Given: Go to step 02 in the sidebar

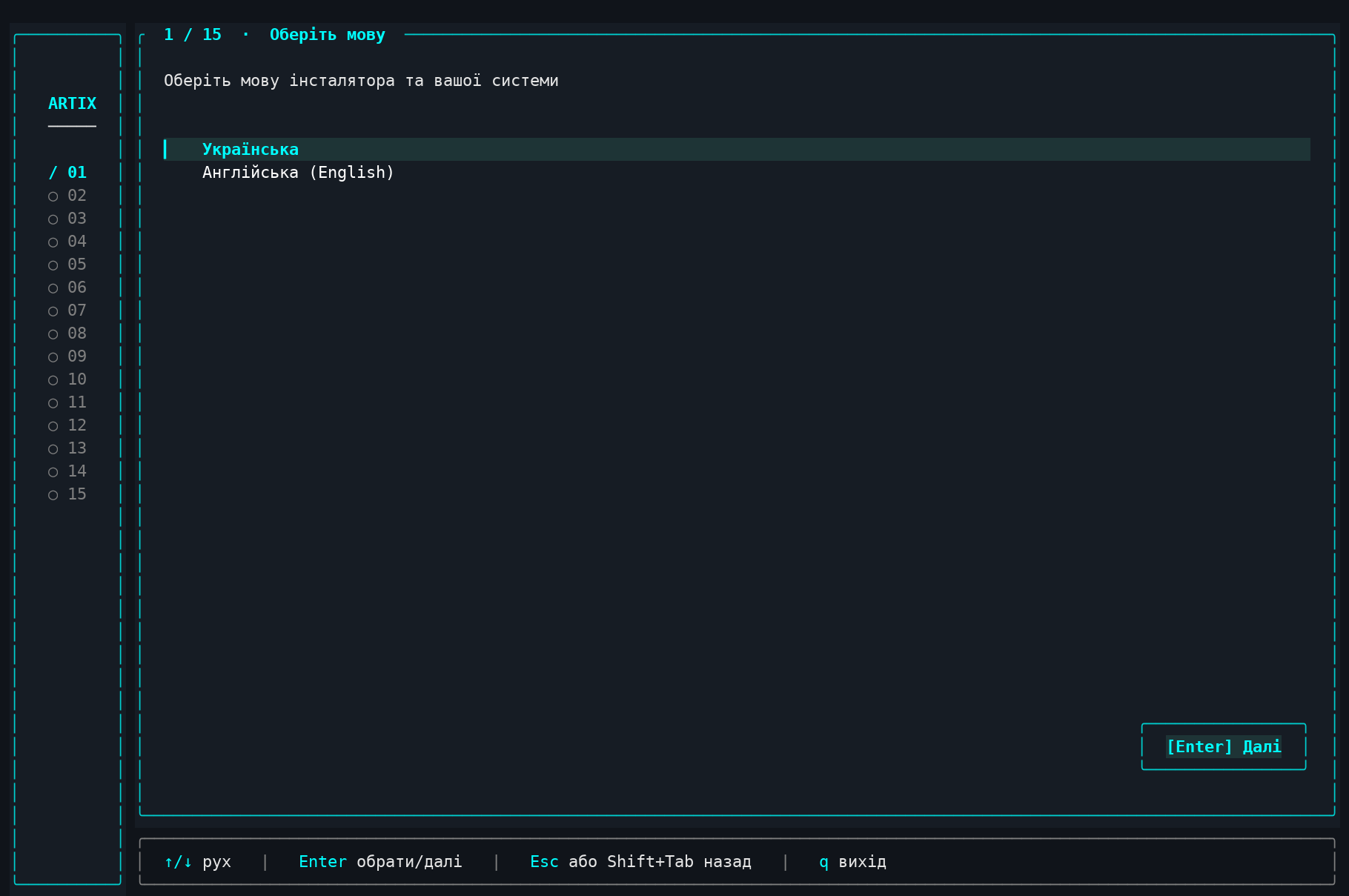Looking at the screenshot, I should (x=67, y=196).
